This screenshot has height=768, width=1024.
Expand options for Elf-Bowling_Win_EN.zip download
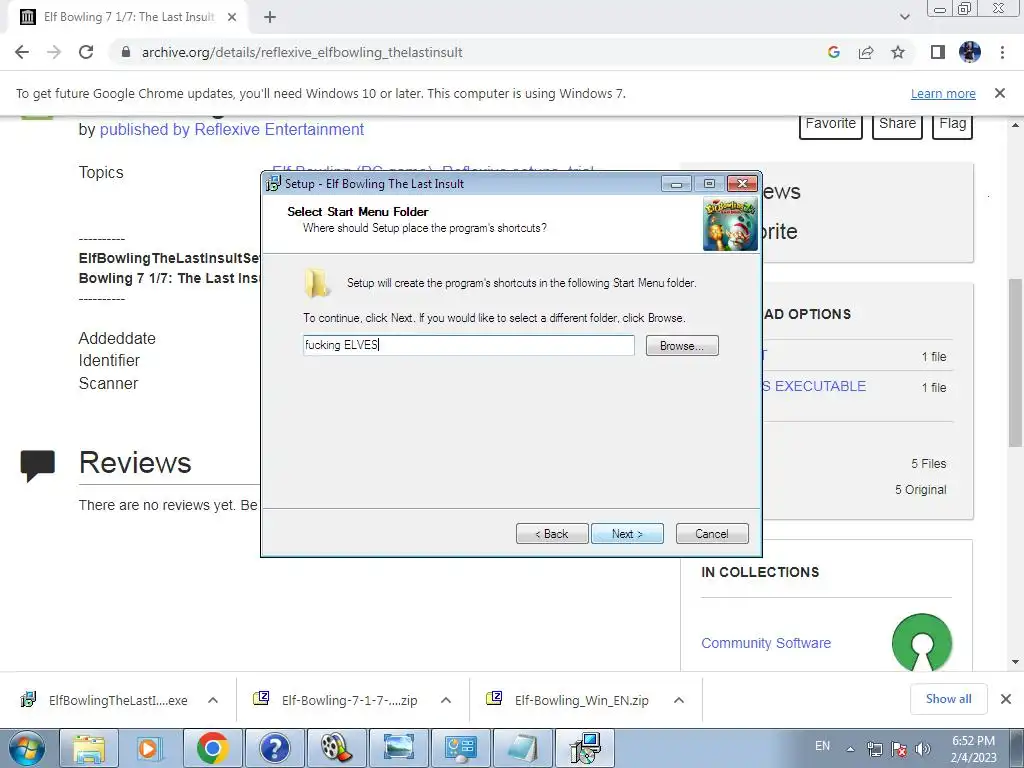pos(679,700)
